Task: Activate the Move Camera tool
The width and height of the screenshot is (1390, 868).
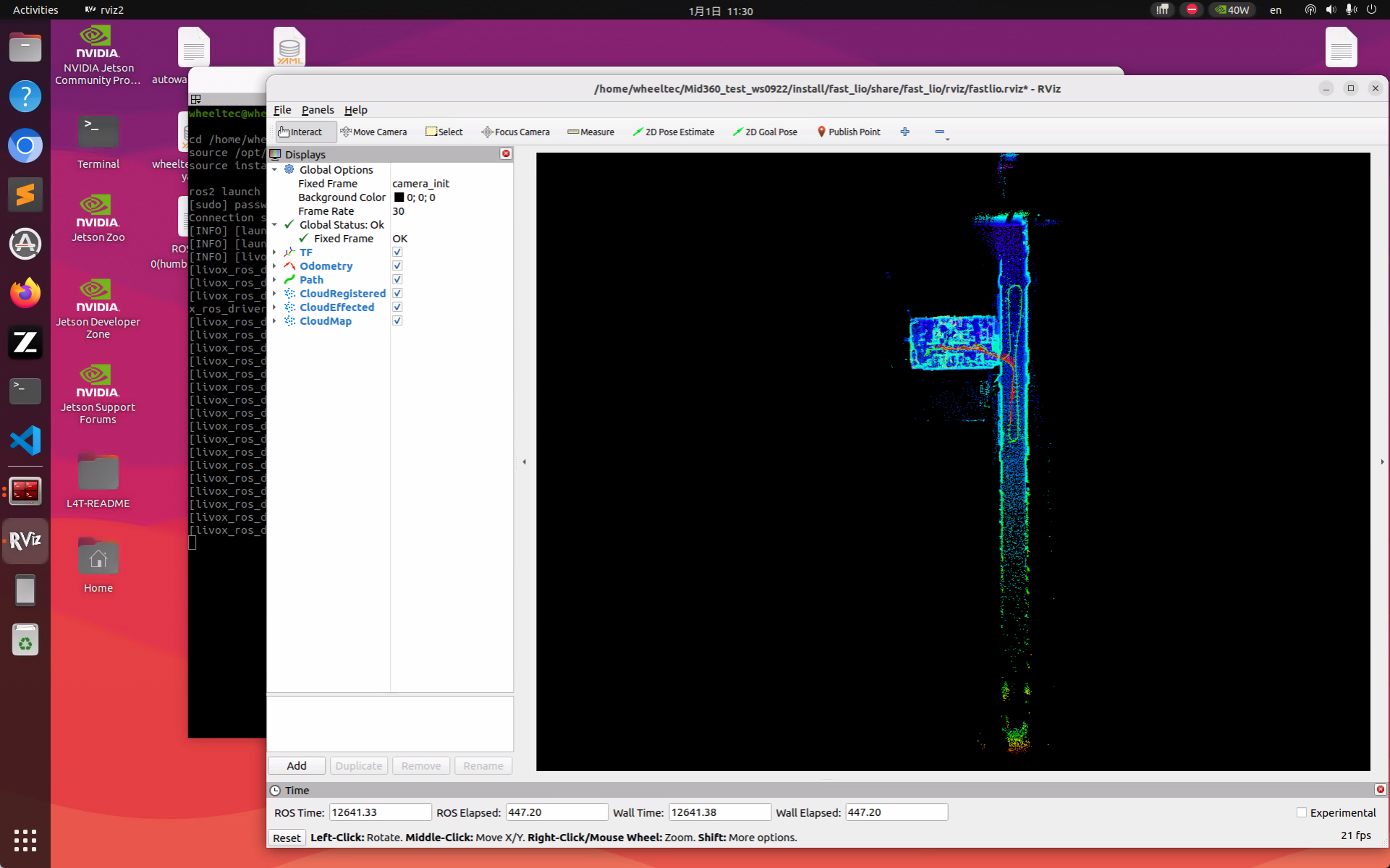Action: (x=373, y=132)
